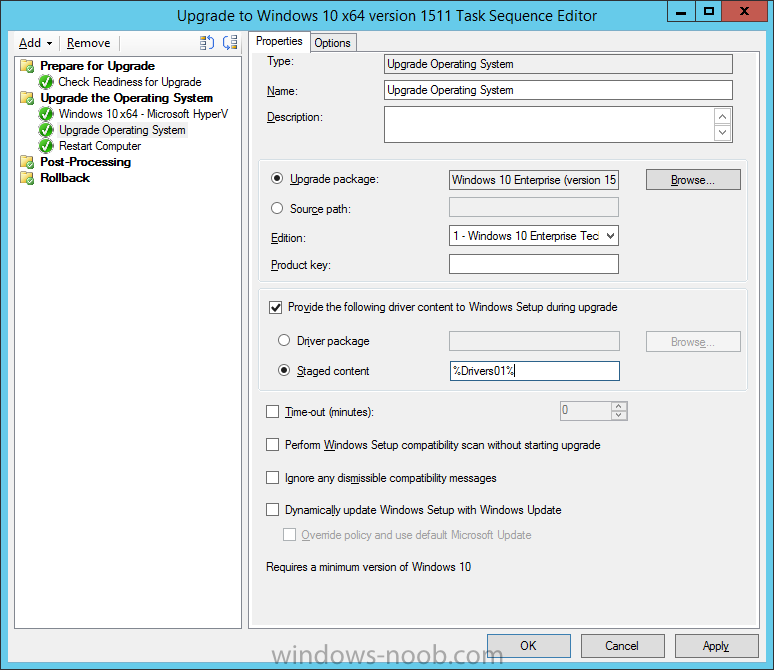The height and width of the screenshot is (670, 774).
Task: Click the Rollback folder icon
Action: pos(27,178)
